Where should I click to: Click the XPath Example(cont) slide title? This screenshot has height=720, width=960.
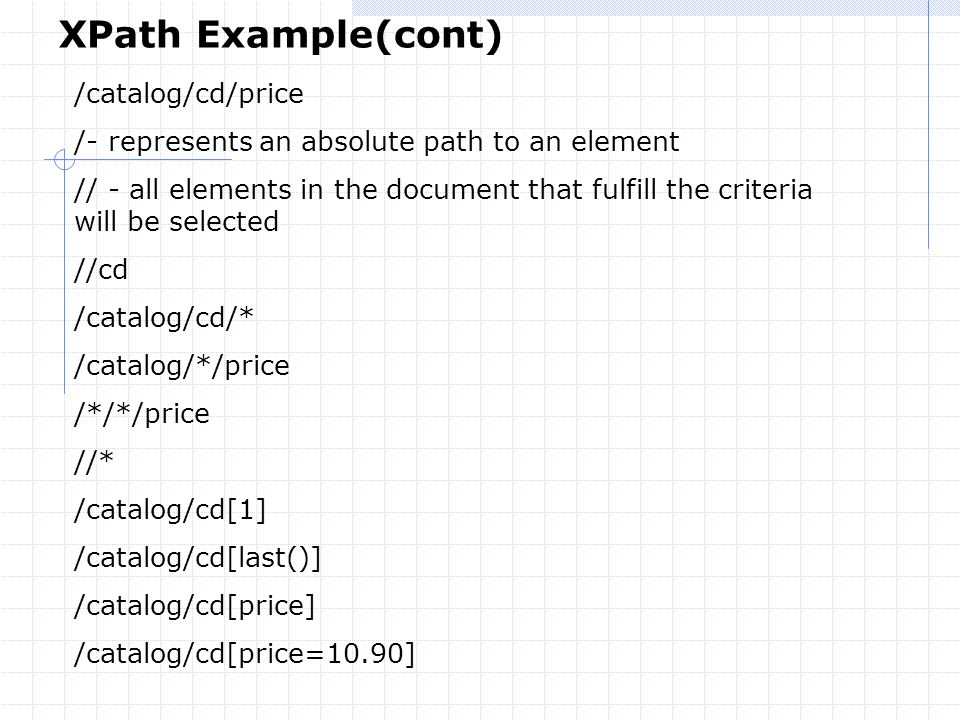click(280, 36)
